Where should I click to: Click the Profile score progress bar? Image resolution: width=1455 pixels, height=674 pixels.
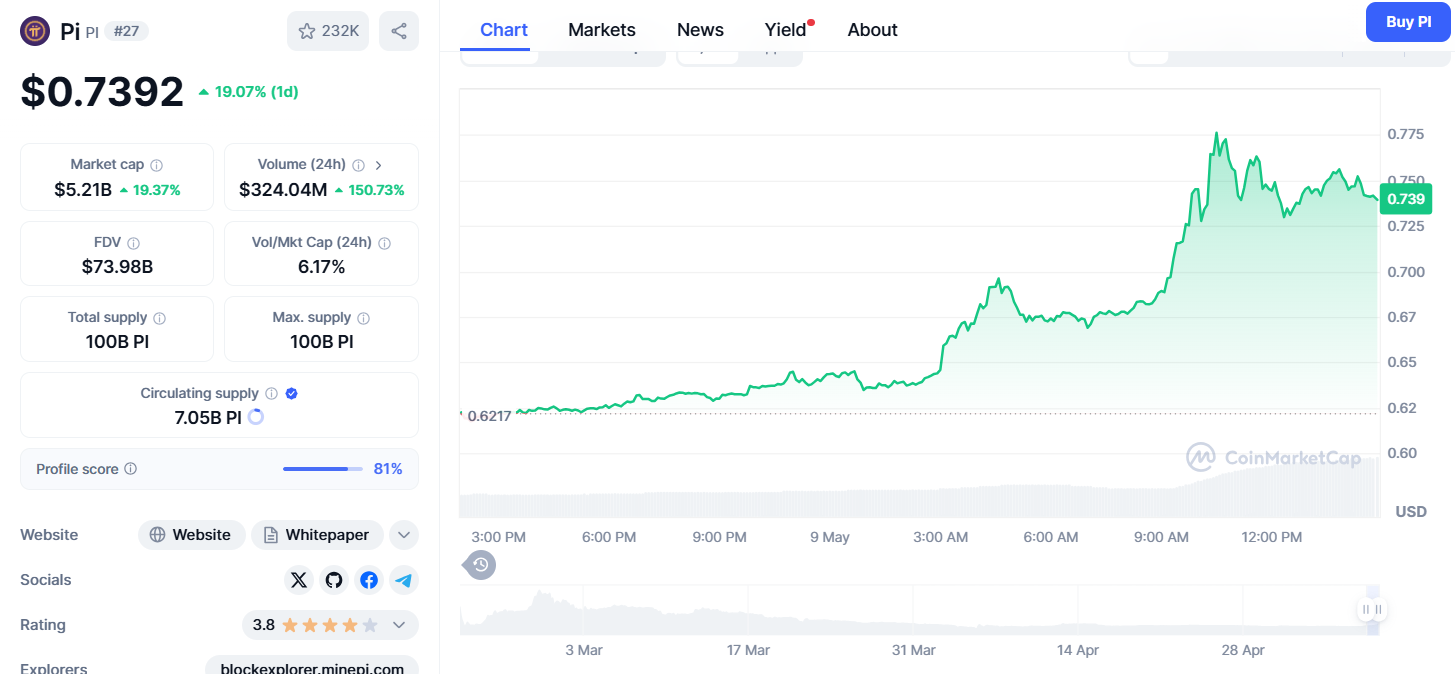(x=323, y=469)
